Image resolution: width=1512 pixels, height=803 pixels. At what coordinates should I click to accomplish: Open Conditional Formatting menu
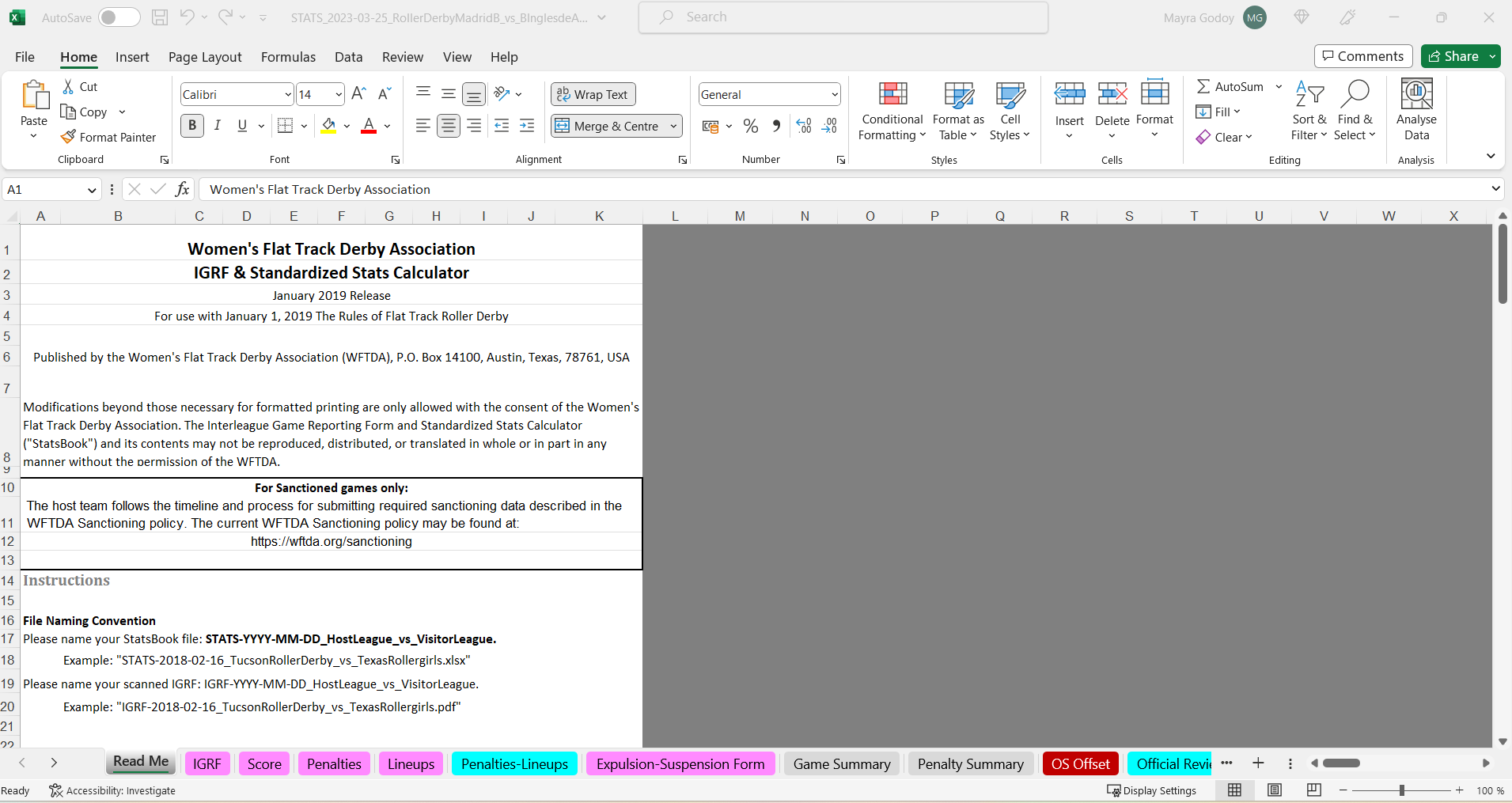[x=892, y=111]
